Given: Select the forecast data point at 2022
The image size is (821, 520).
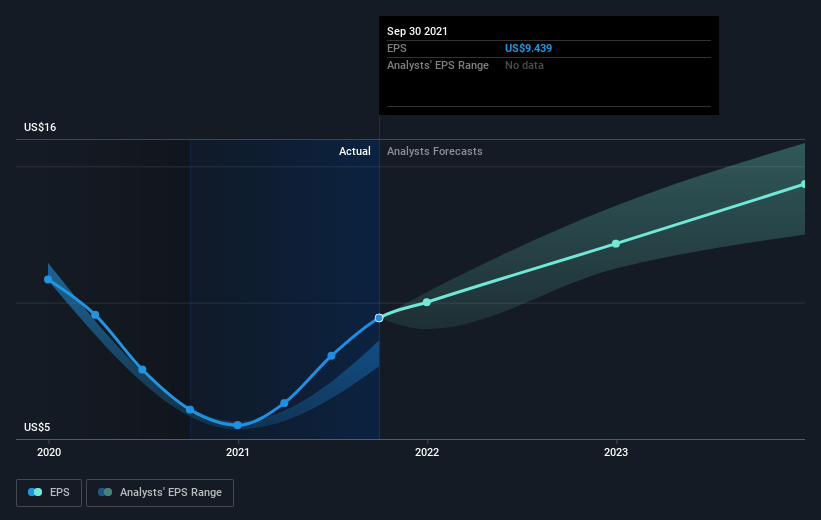Looking at the screenshot, I should (427, 302).
